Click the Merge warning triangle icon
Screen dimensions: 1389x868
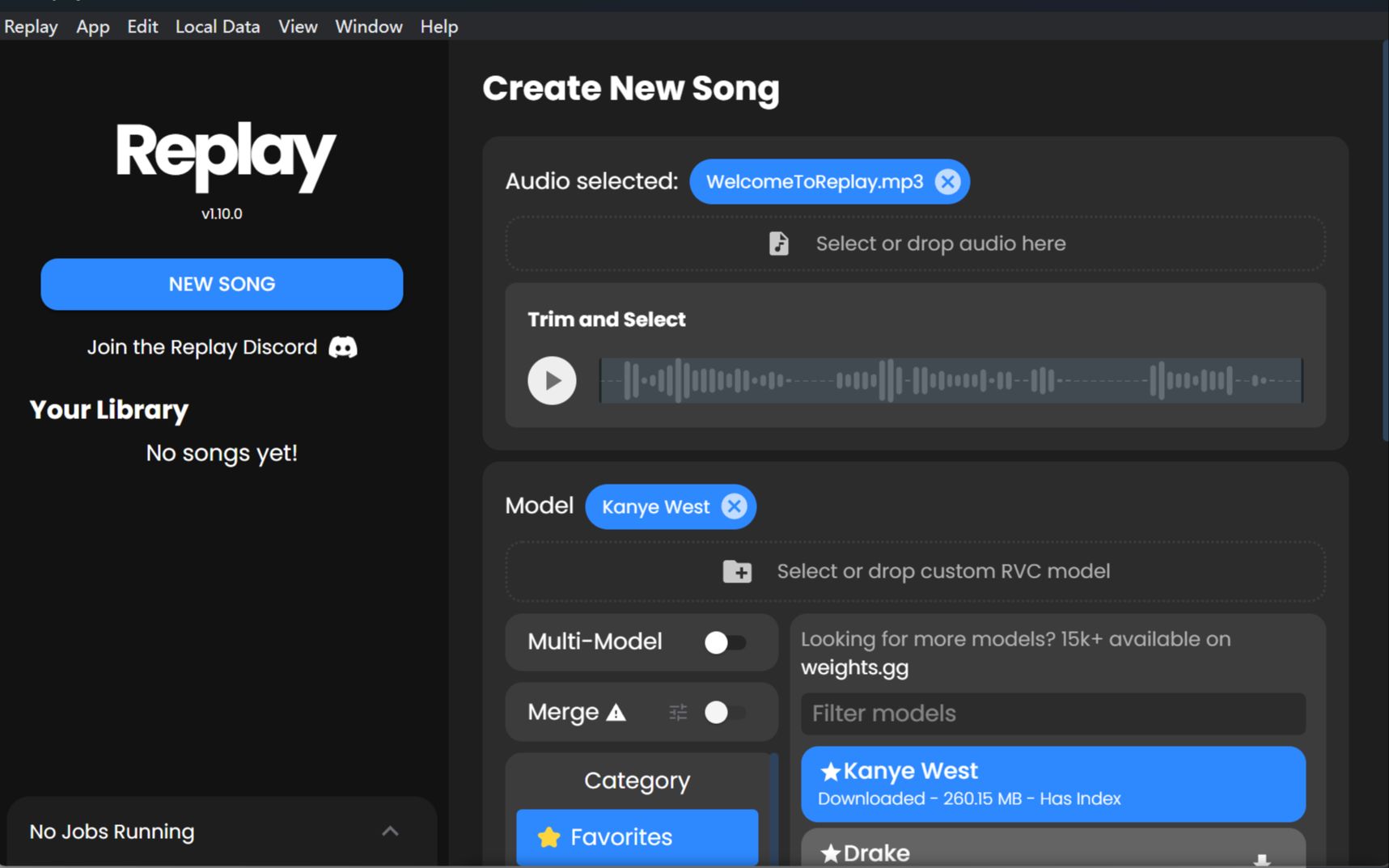click(x=616, y=713)
